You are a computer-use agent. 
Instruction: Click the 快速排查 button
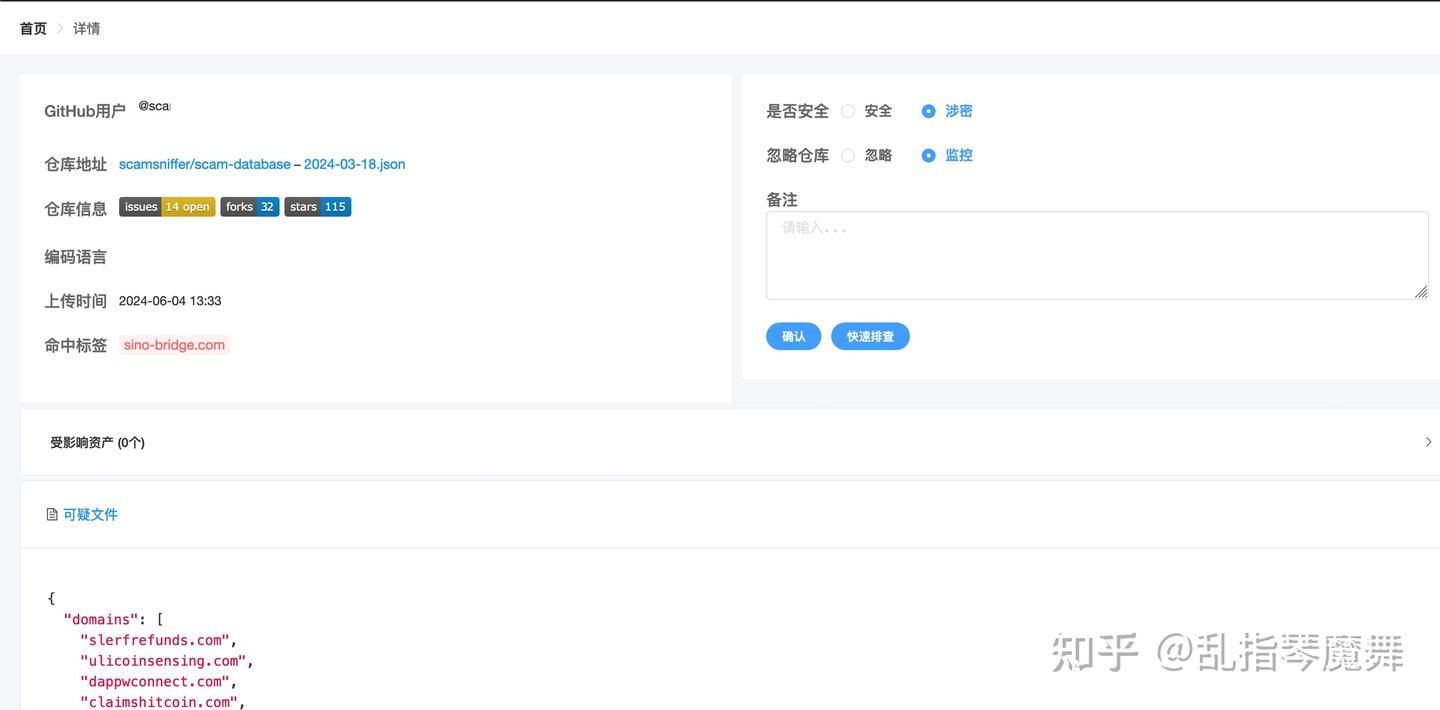click(870, 336)
